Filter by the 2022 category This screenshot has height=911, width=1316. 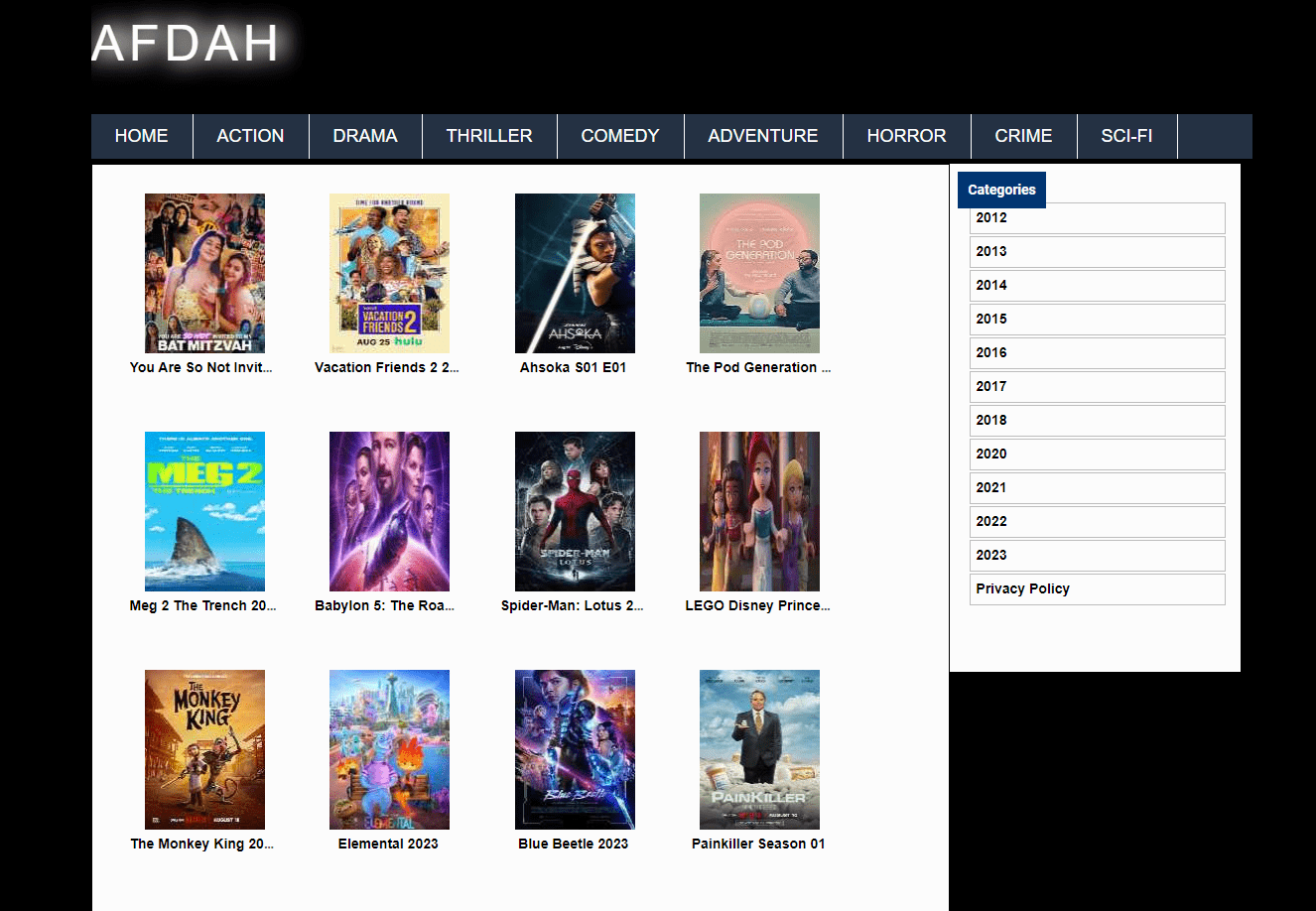click(1098, 522)
